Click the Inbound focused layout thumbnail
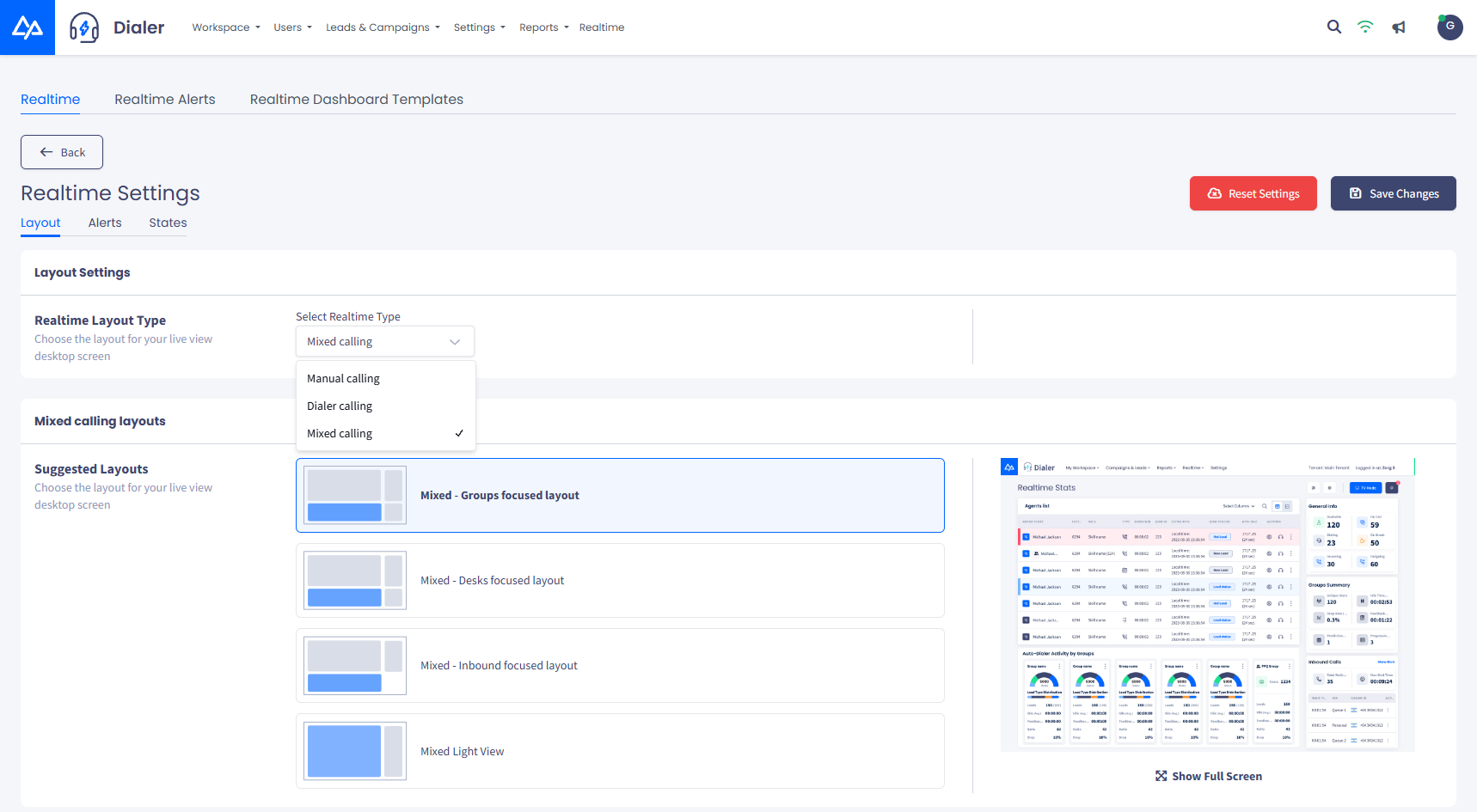The height and width of the screenshot is (812, 1477). 355,665
